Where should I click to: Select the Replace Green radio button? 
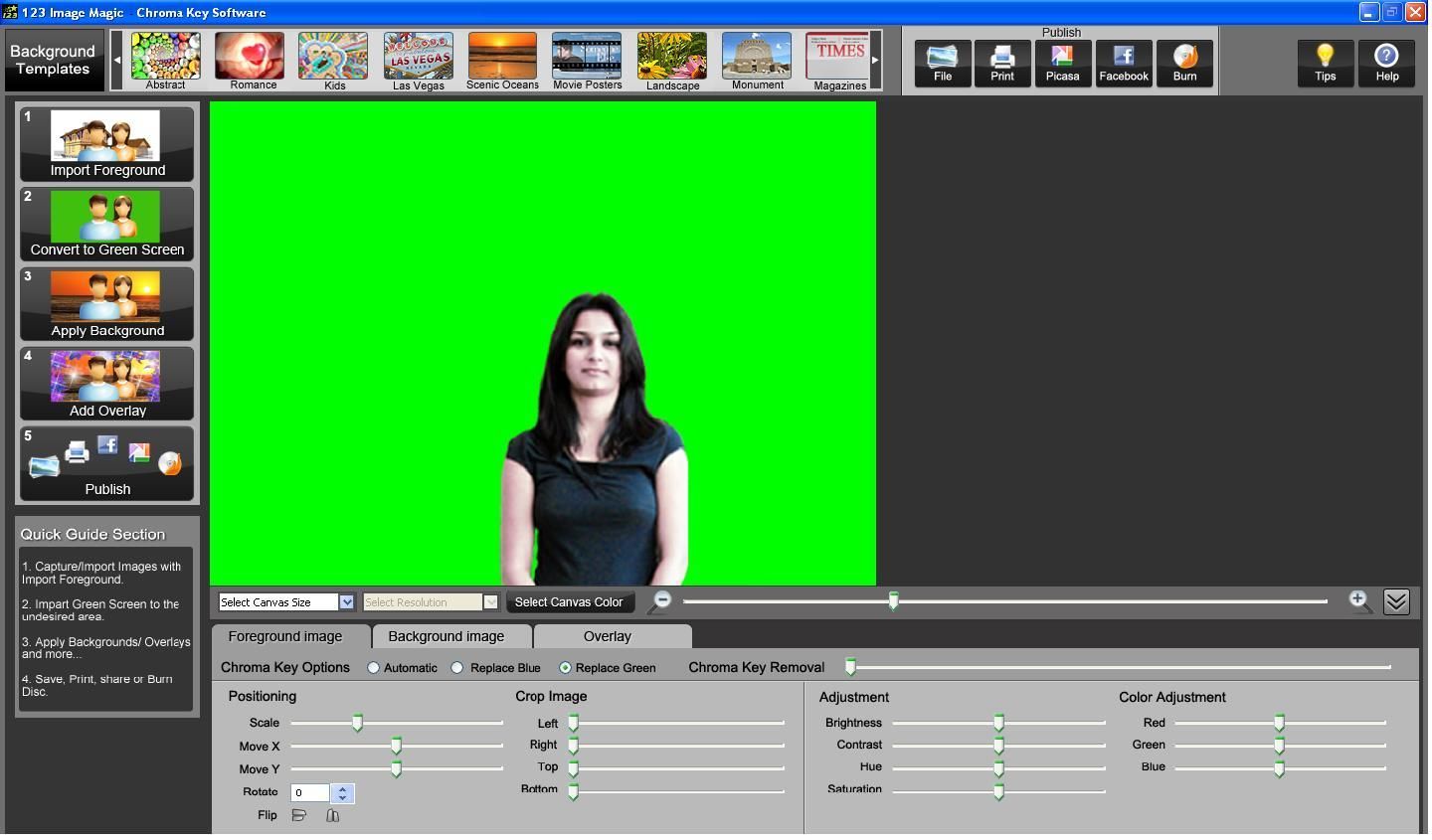566,668
